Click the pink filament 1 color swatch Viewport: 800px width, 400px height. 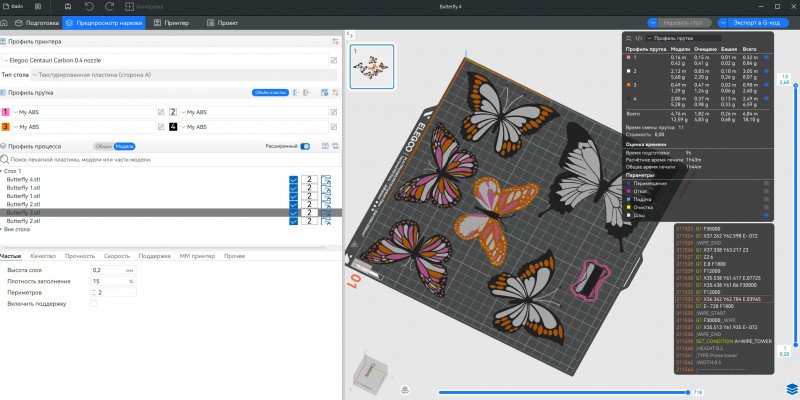pyautogui.click(x=5, y=112)
